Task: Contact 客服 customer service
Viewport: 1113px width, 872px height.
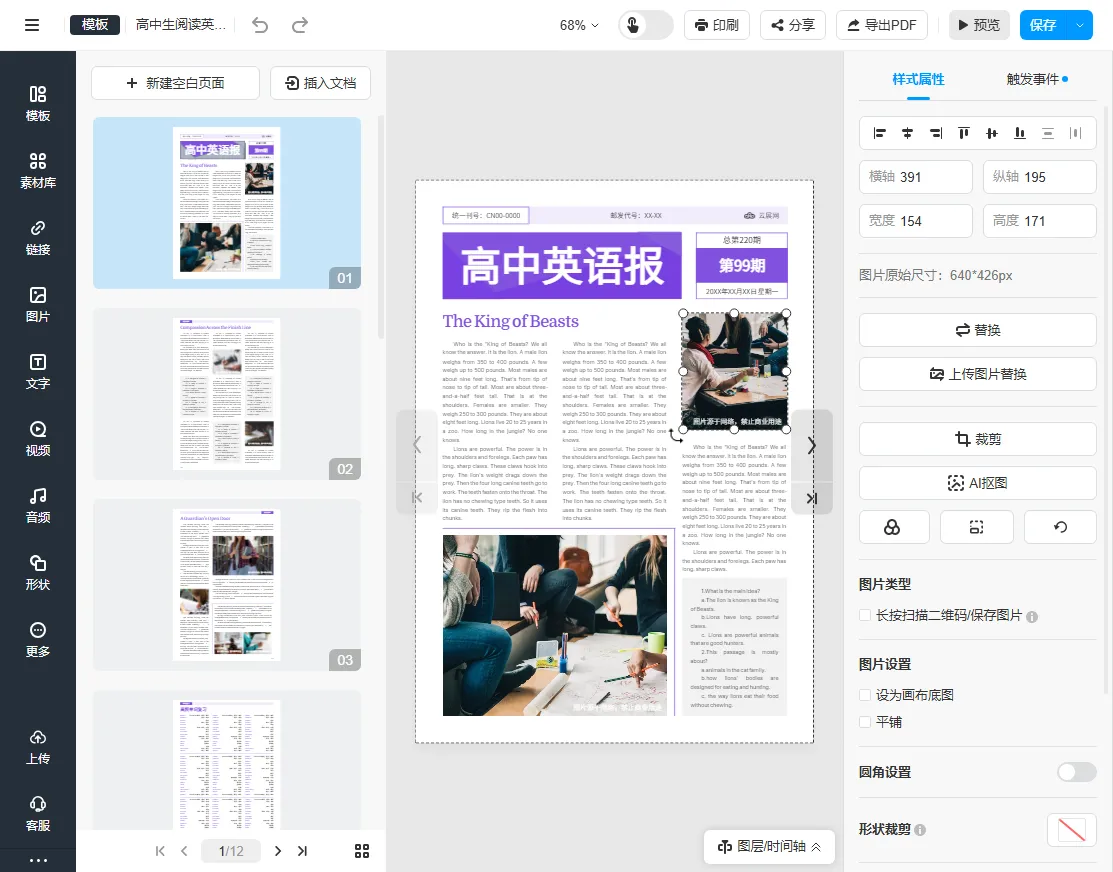Action: 38,814
